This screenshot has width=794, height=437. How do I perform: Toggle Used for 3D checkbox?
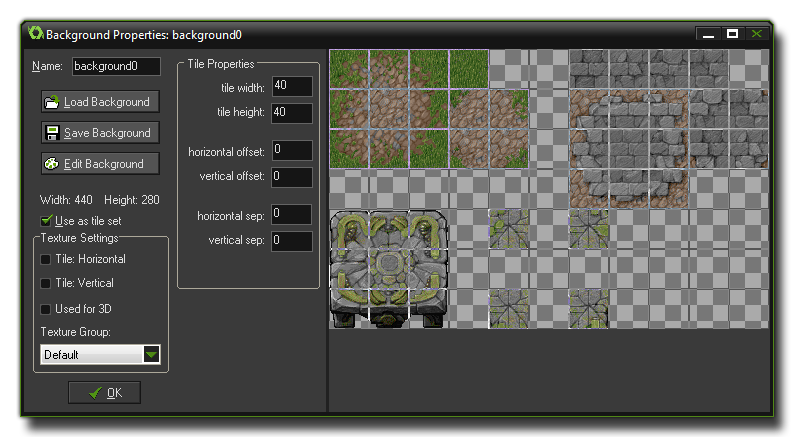pos(46,309)
